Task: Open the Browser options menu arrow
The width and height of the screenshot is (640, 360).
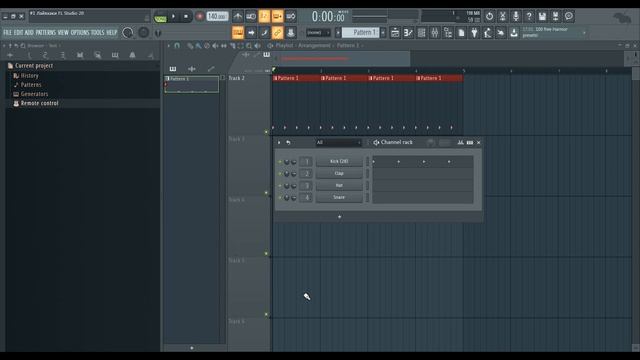Action: coord(4,46)
